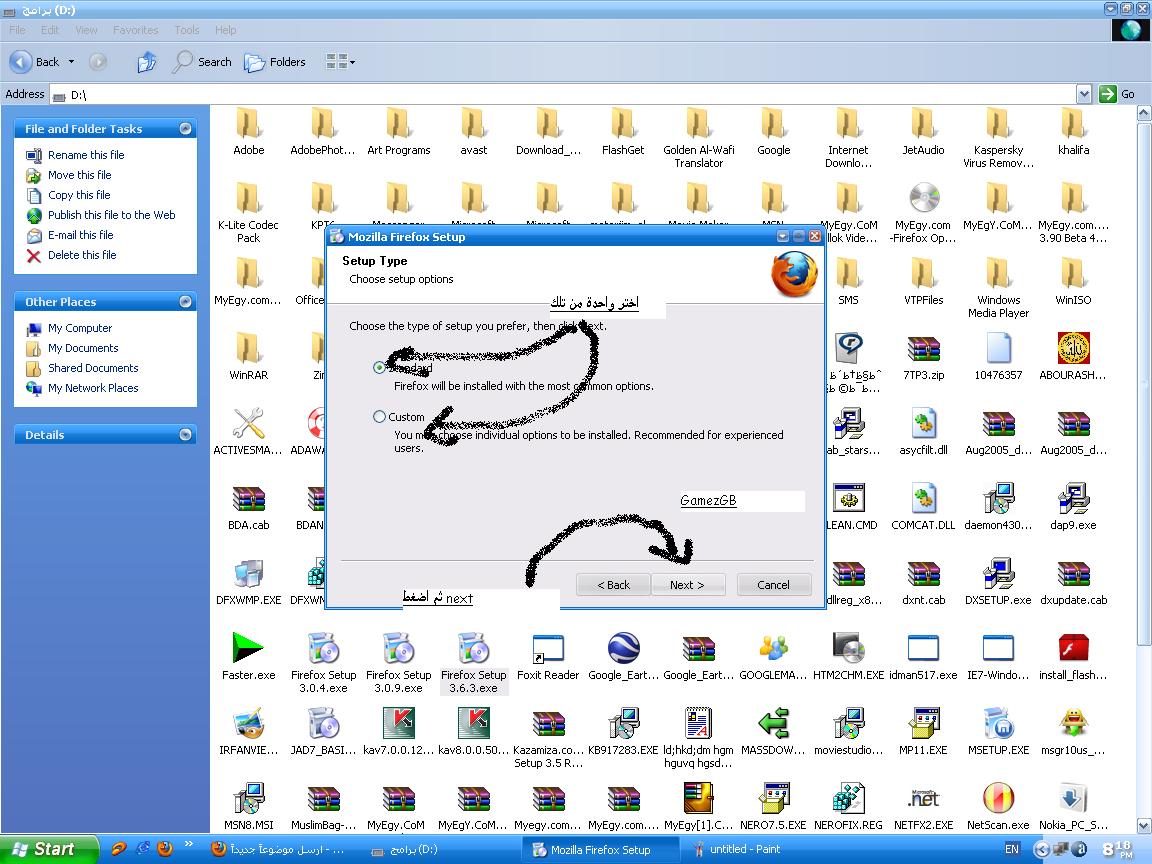Select the MASSDOW... green arrows icon
The height and width of the screenshot is (864, 1152).
[x=773, y=723]
